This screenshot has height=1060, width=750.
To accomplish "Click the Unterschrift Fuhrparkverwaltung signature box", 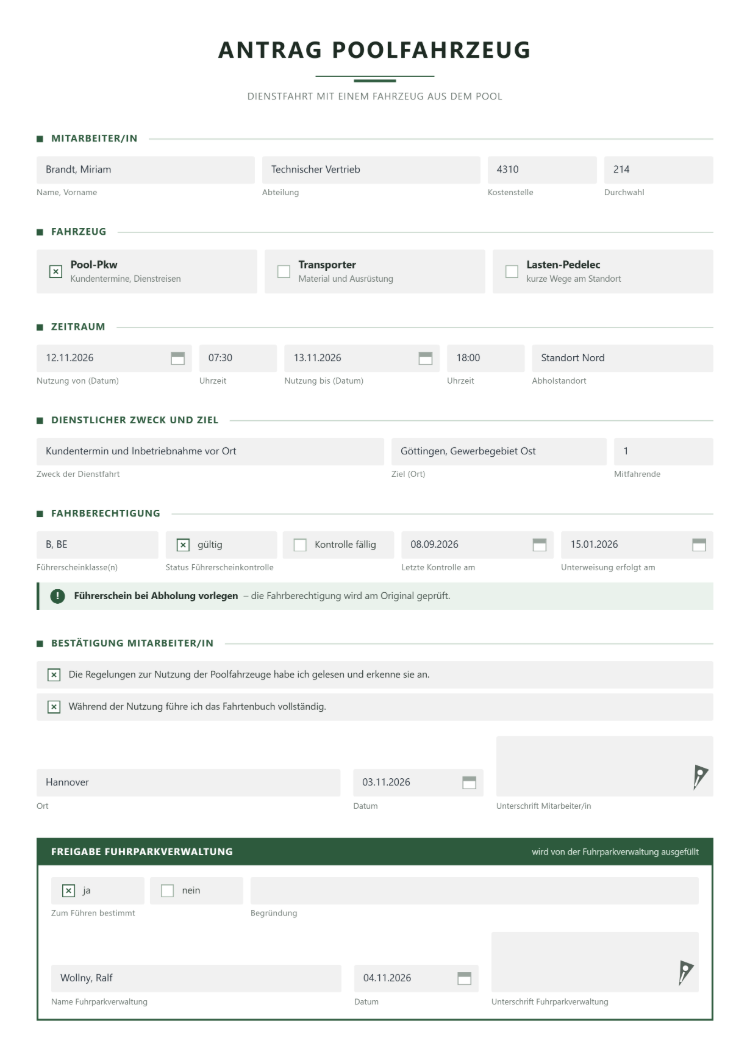I will coord(595,962).
